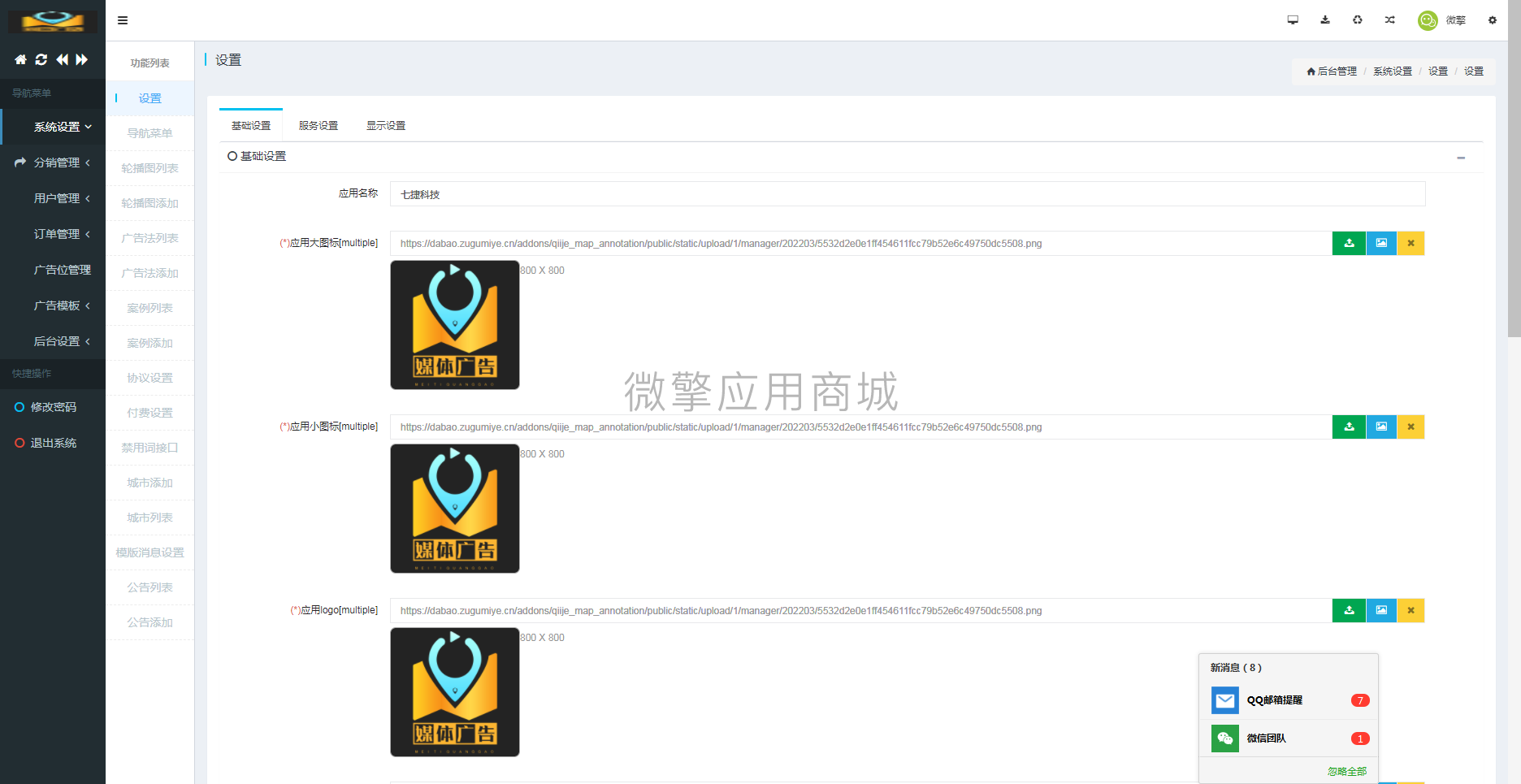Viewport: 1521px width, 784px height.
Task: Open 广告法列表 in function list
Action: point(150,238)
